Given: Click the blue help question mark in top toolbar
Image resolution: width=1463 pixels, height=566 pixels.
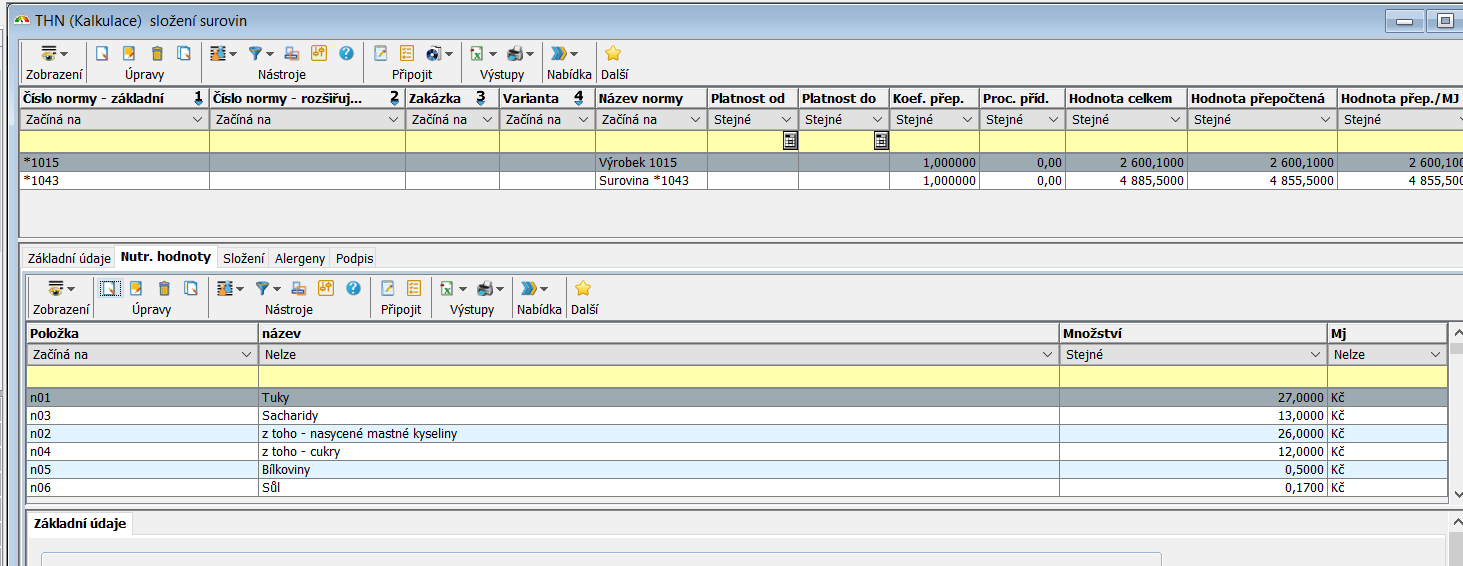Looking at the screenshot, I should tap(346, 54).
